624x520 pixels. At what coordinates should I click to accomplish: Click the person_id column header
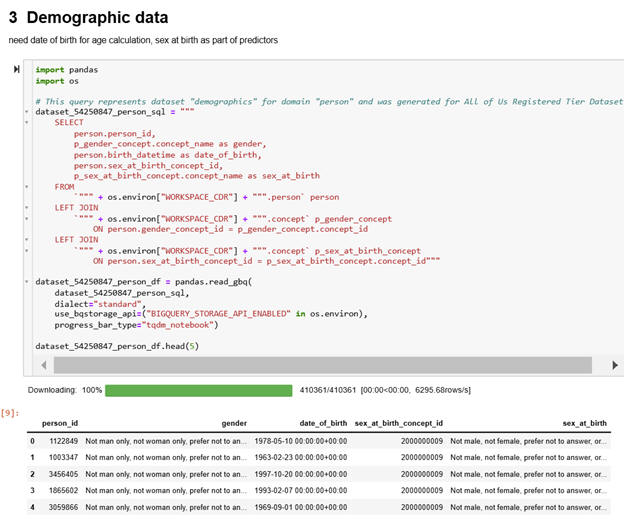pyautogui.click(x=60, y=423)
